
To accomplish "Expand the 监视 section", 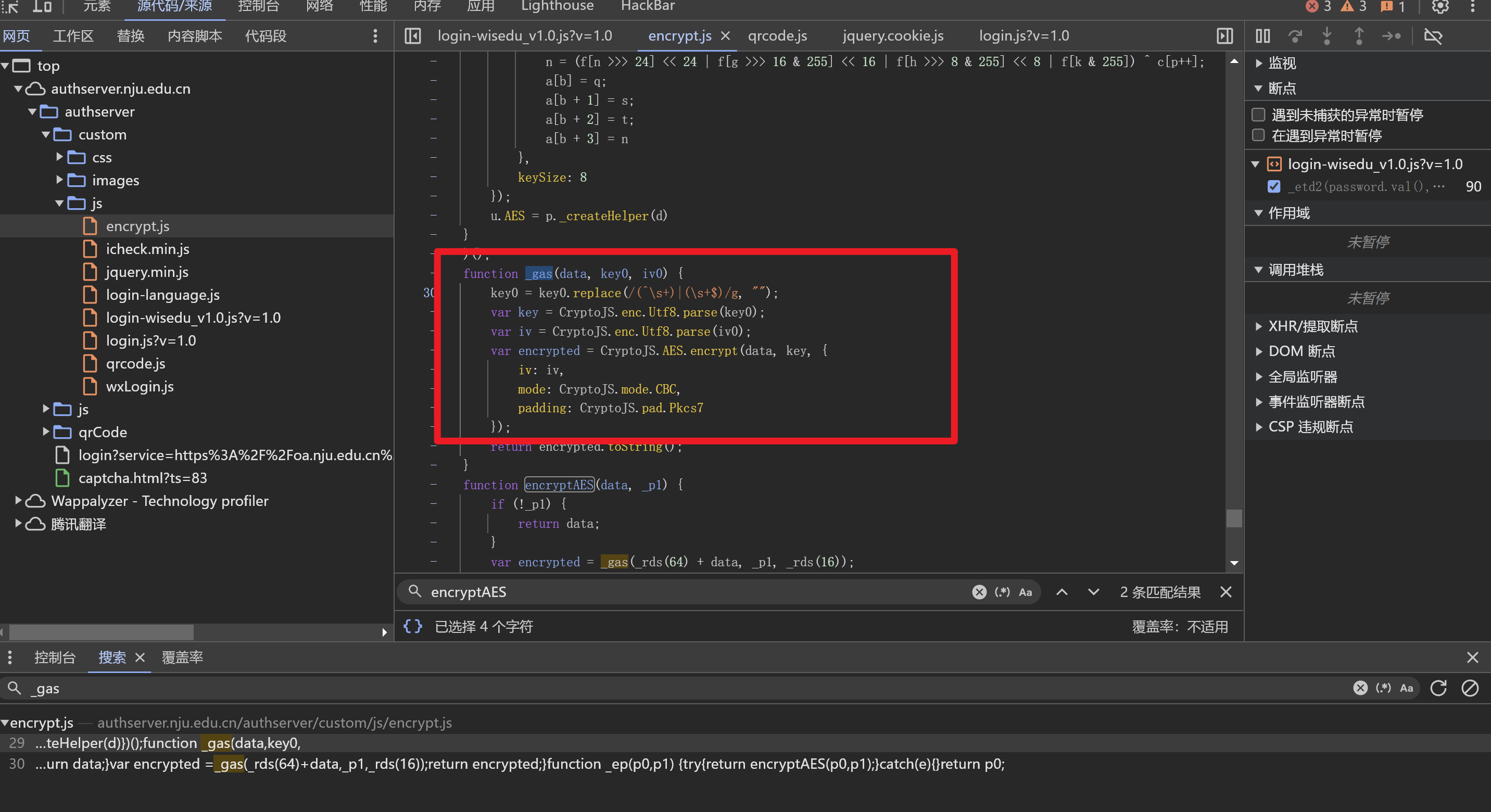I will [x=1258, y=63].
